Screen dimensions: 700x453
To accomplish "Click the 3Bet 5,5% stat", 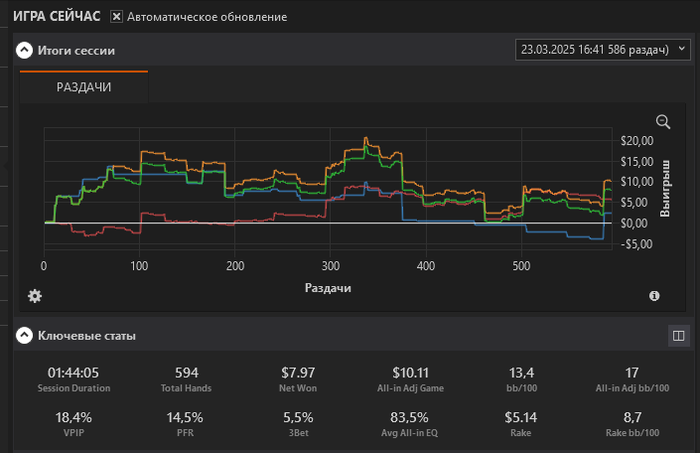I will (x=298, y=416).
